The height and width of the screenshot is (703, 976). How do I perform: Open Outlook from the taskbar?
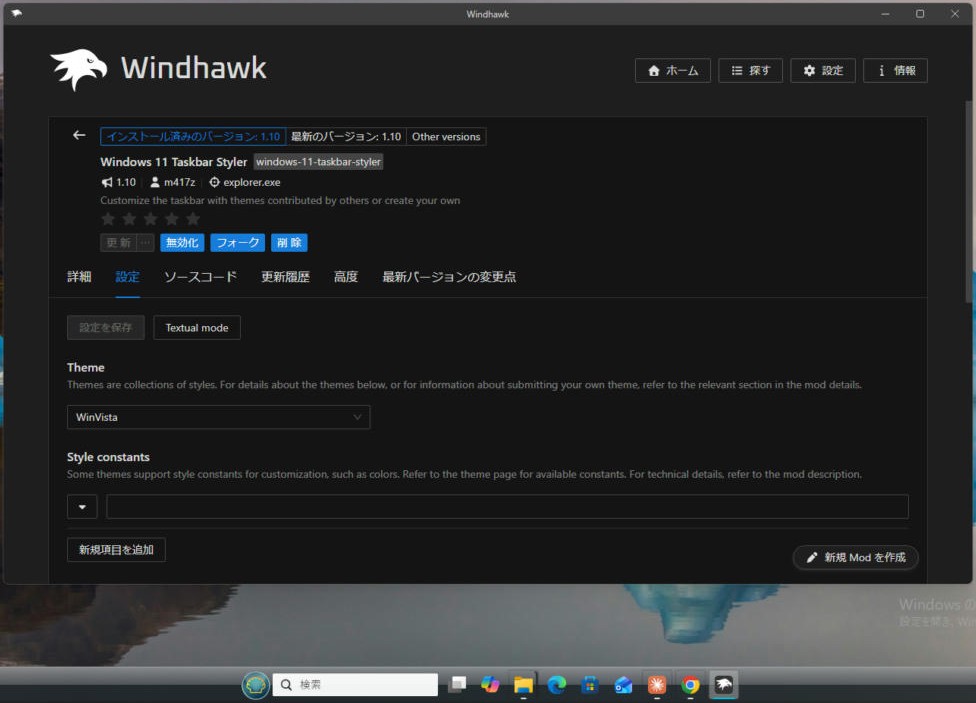click(x=623, y=685)
